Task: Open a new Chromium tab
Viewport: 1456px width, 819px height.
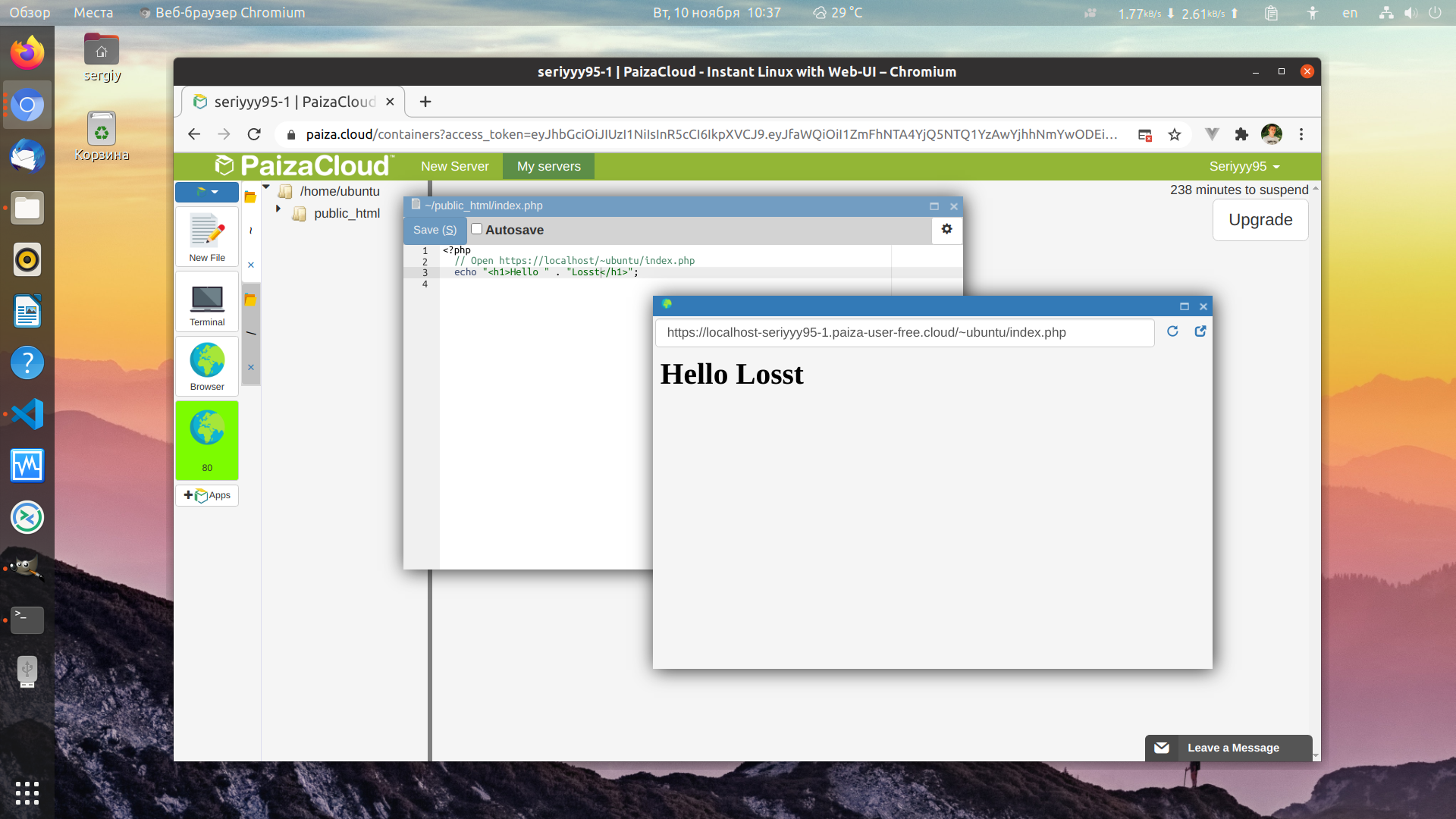Action: click(x=425, y=102)
